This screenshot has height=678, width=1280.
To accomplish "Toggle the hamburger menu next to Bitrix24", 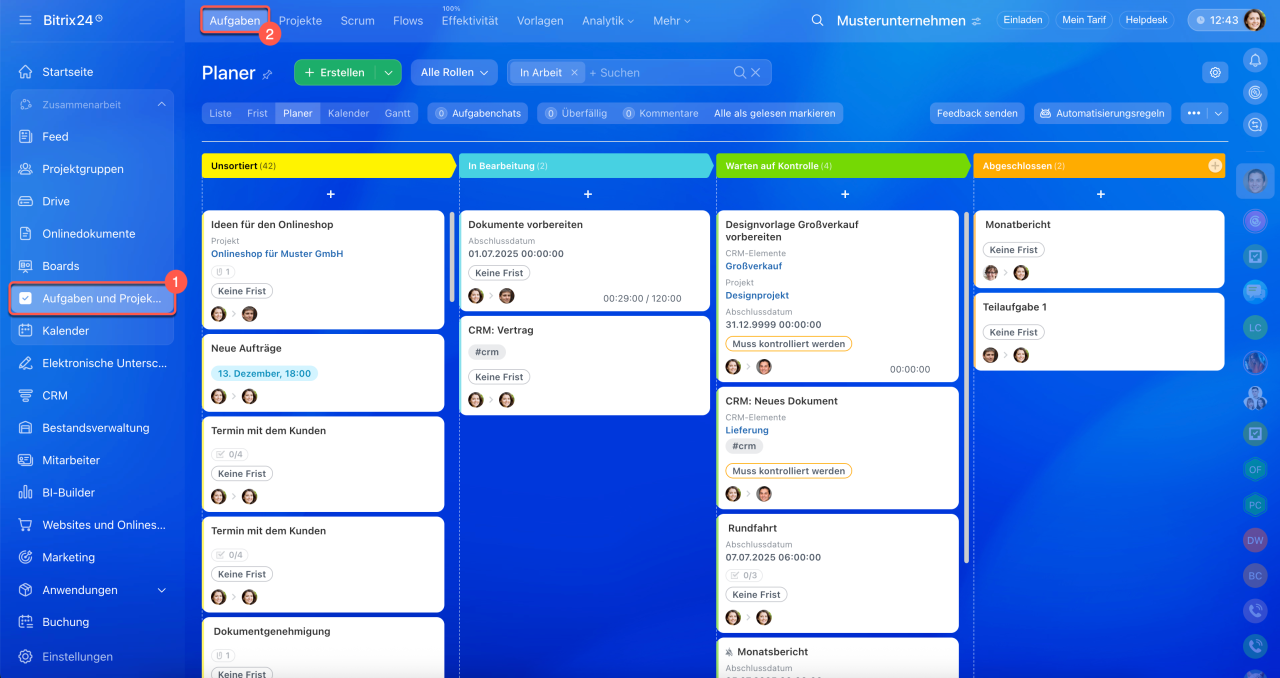I will point(25,20).
